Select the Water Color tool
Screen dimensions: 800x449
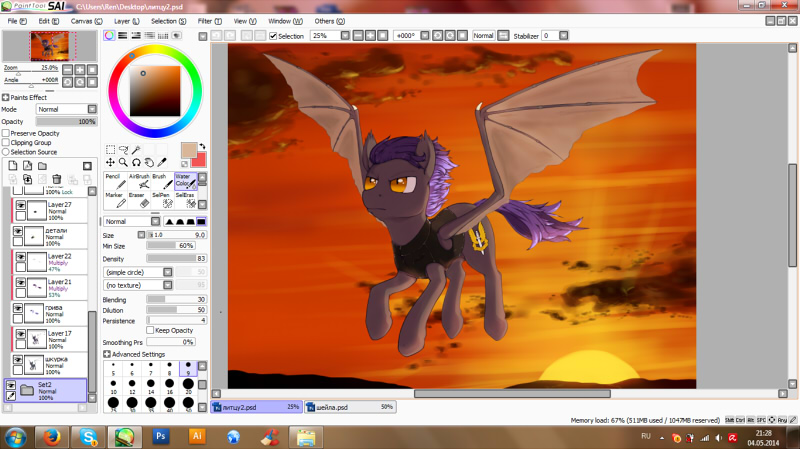coord(186,181)
